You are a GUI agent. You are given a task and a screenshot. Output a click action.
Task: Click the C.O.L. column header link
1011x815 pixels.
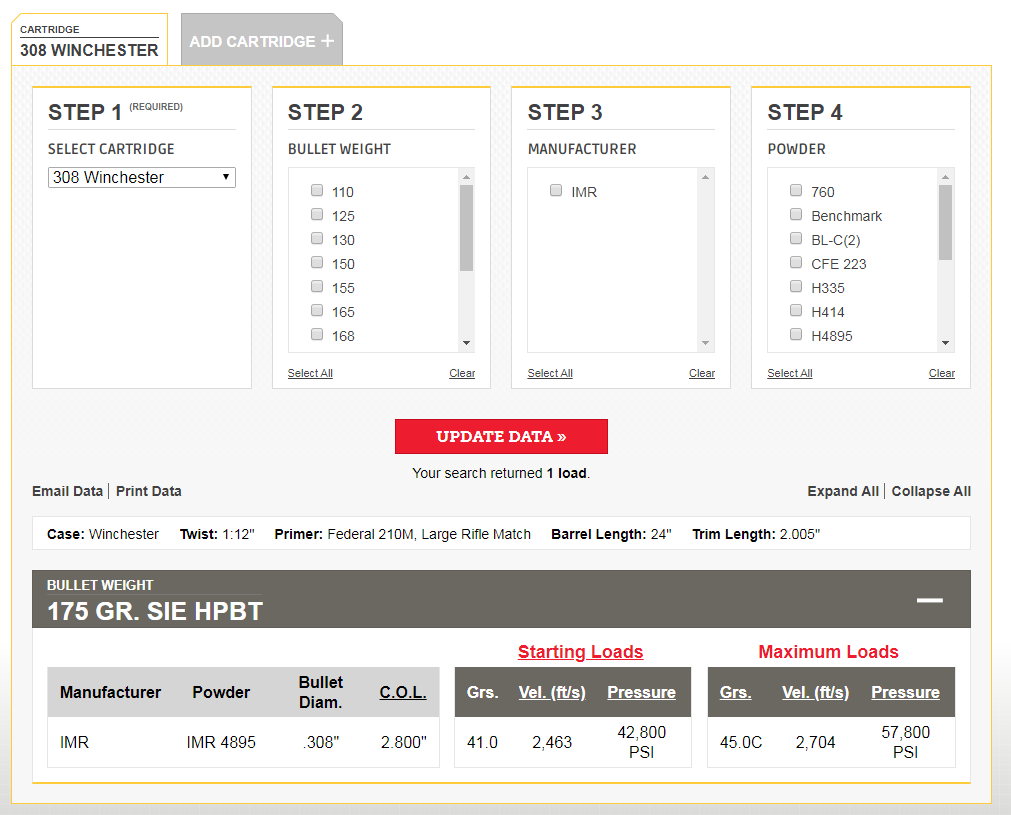[403, 692]
